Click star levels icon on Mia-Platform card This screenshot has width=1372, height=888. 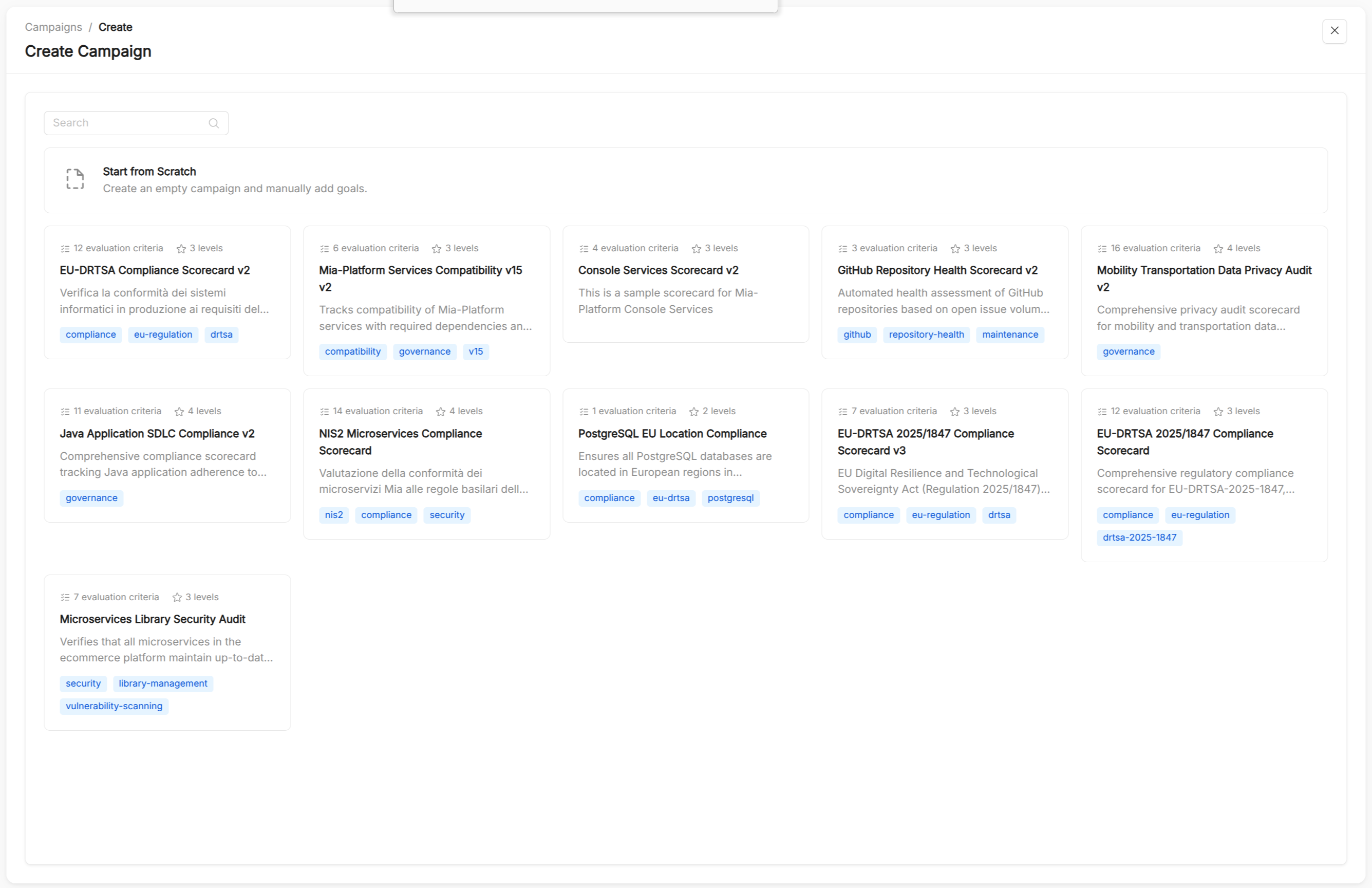(x=436, y=249)
